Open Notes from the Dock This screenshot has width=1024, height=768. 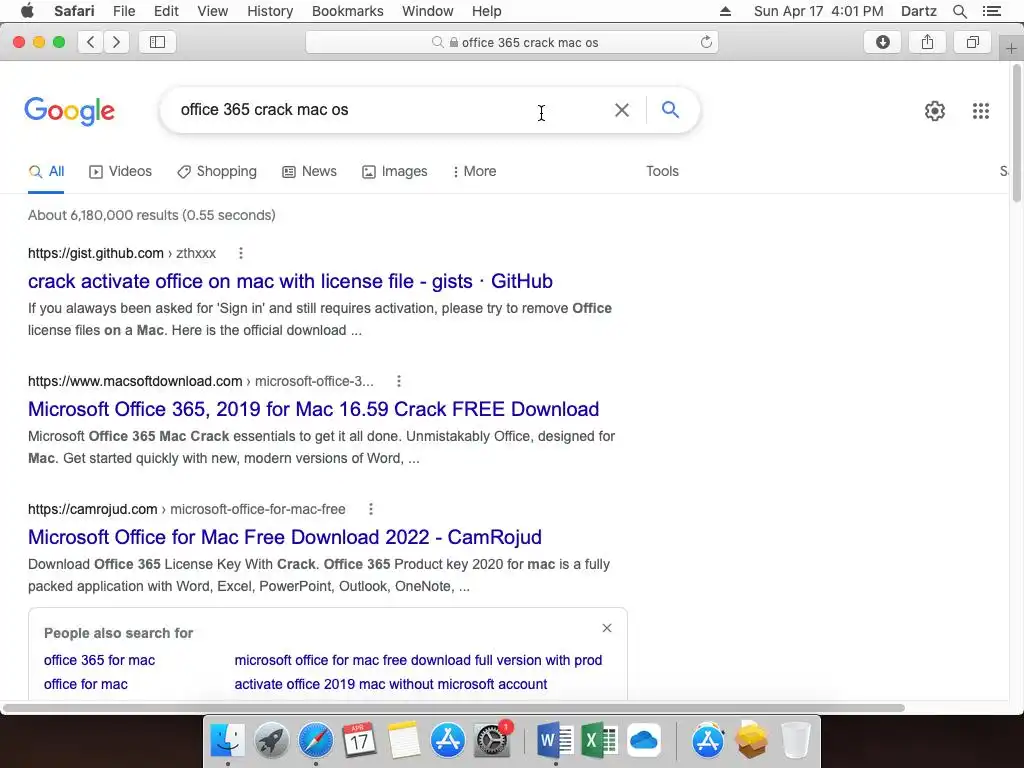403,741
